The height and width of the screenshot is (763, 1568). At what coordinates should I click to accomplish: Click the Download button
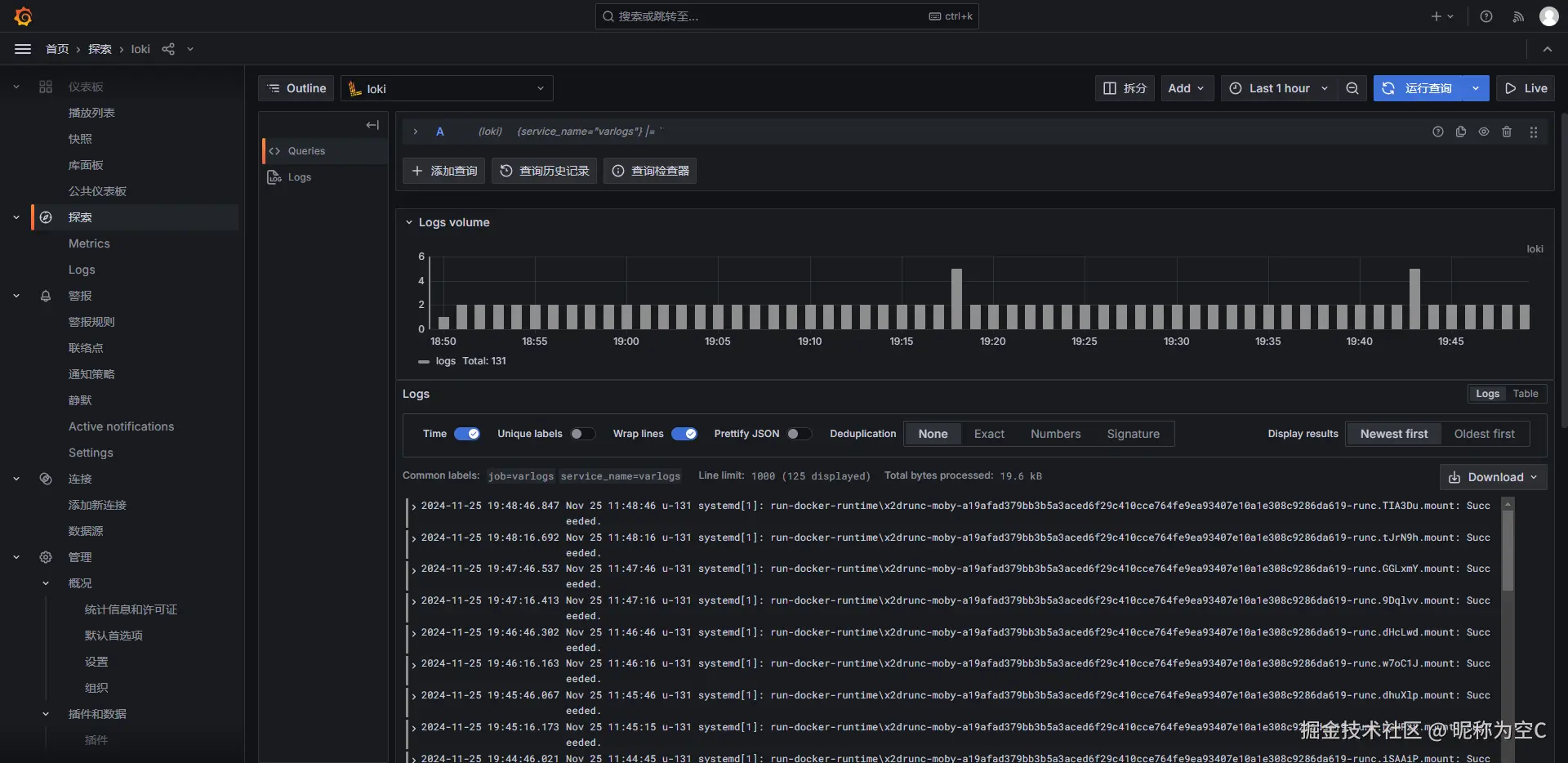point(1493,477)
